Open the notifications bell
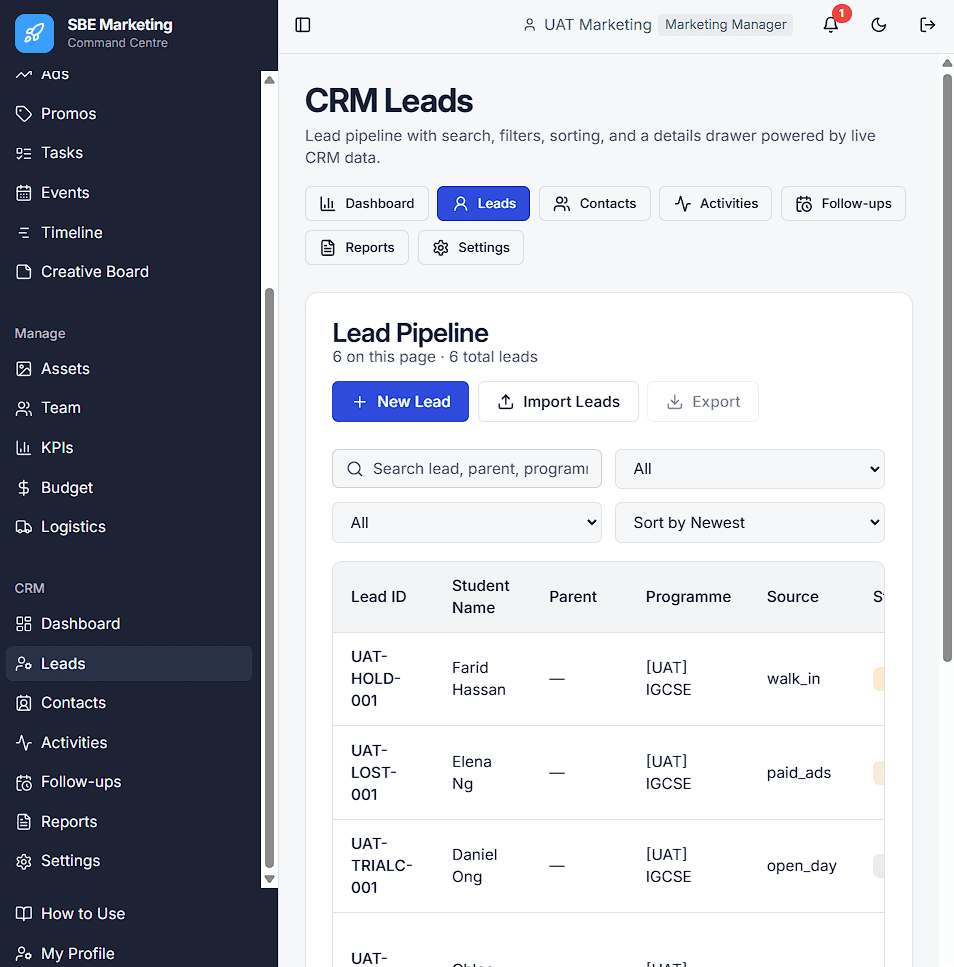Image resolution: width=954 pixels, height=967 pixels. coord(831,25)
